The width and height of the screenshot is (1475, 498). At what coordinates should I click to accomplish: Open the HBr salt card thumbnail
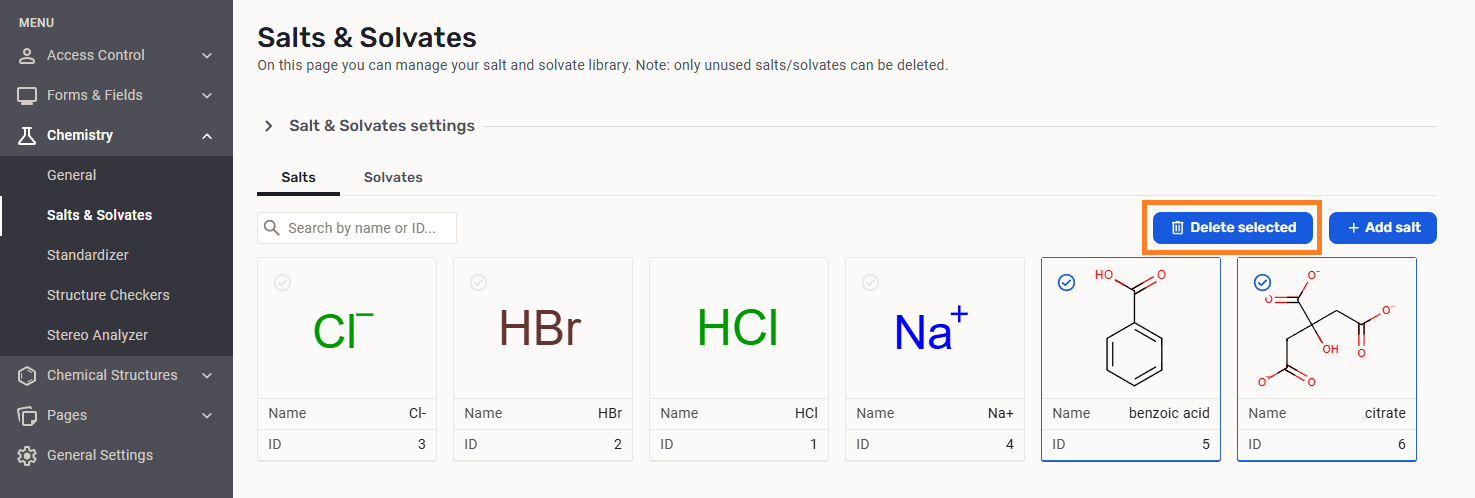[x=542, y=328]
